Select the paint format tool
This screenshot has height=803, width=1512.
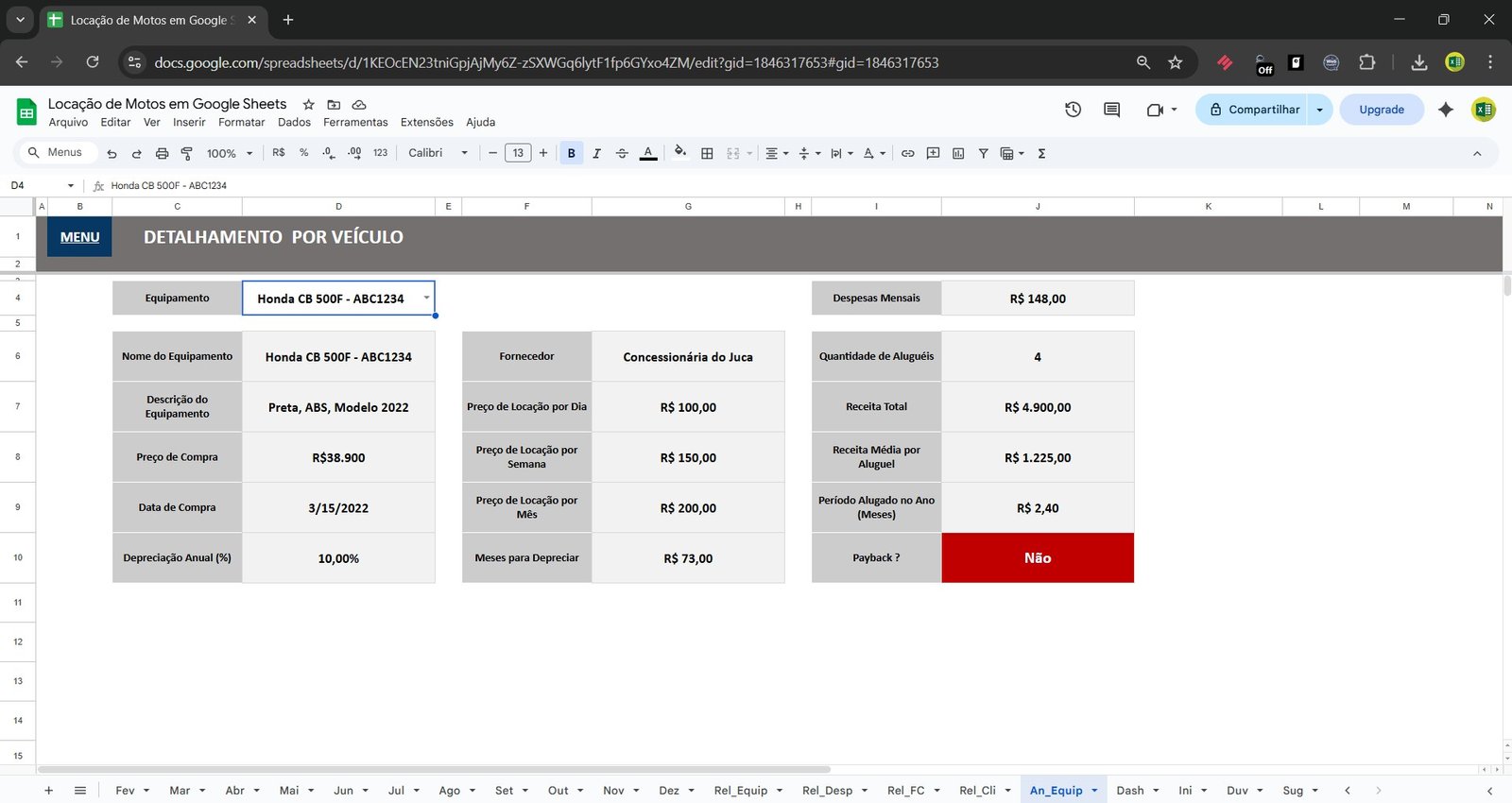(x=186, y=153)
